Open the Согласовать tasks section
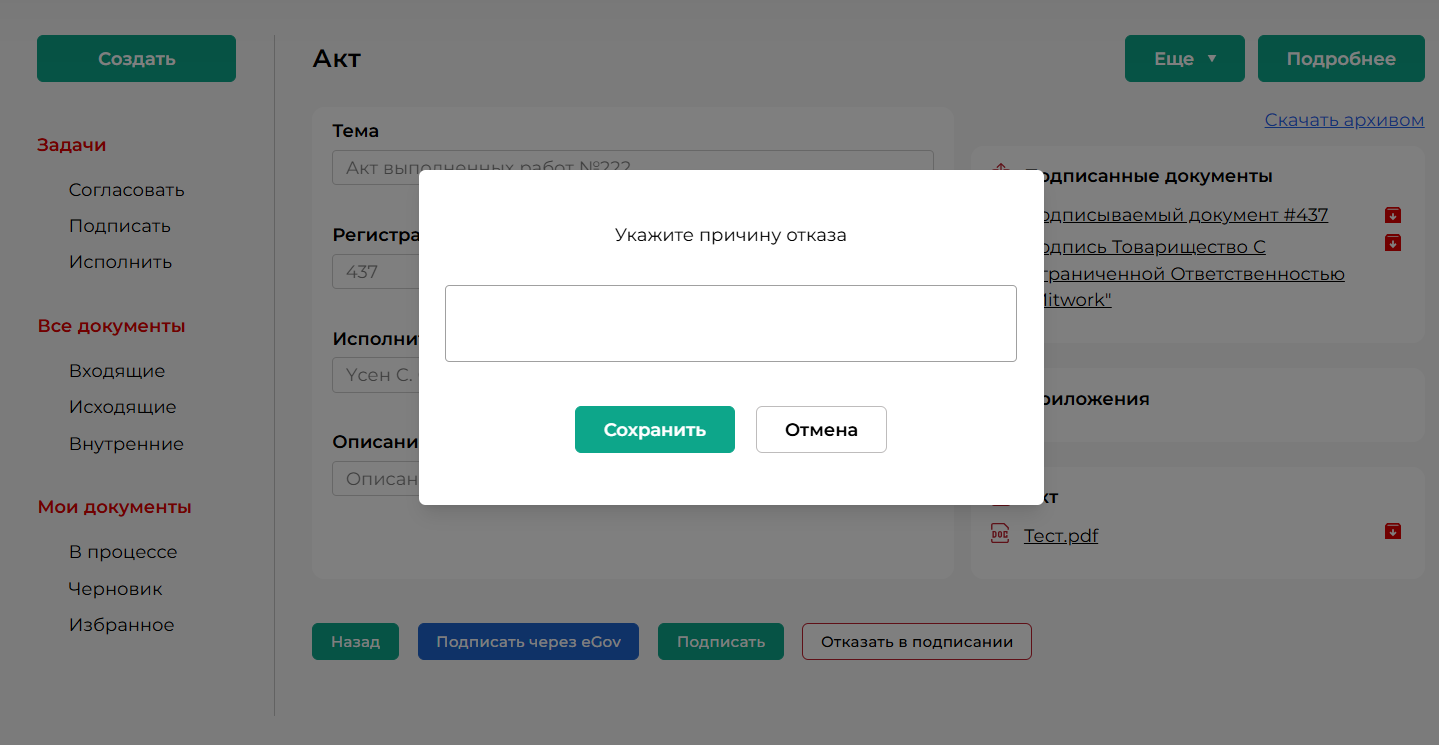Image resolution: width=1439 pixels, height=745 pixels. pos(126,190)
